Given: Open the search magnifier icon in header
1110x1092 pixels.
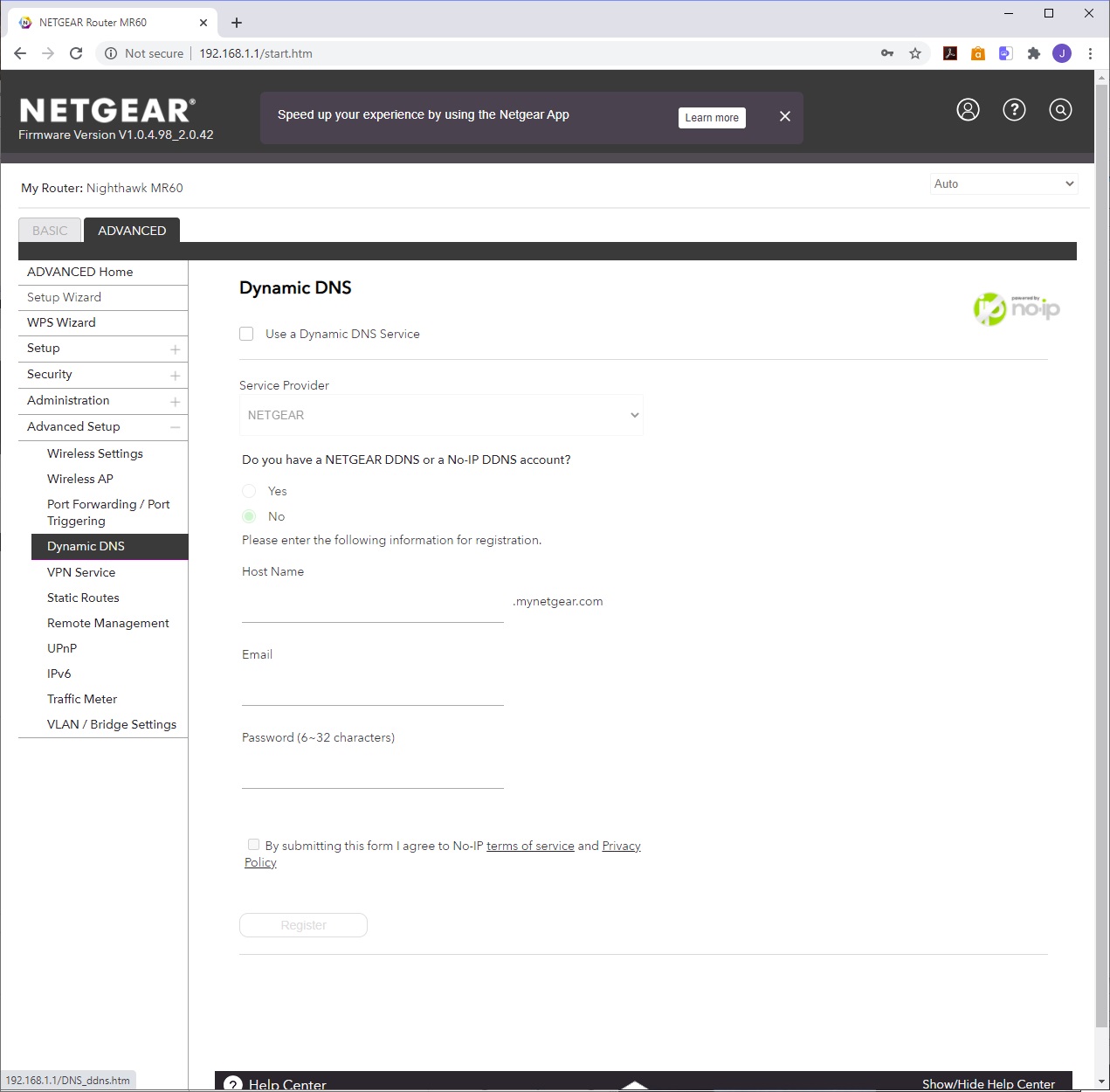Looking at the screenshot, I should point(1060,109).
